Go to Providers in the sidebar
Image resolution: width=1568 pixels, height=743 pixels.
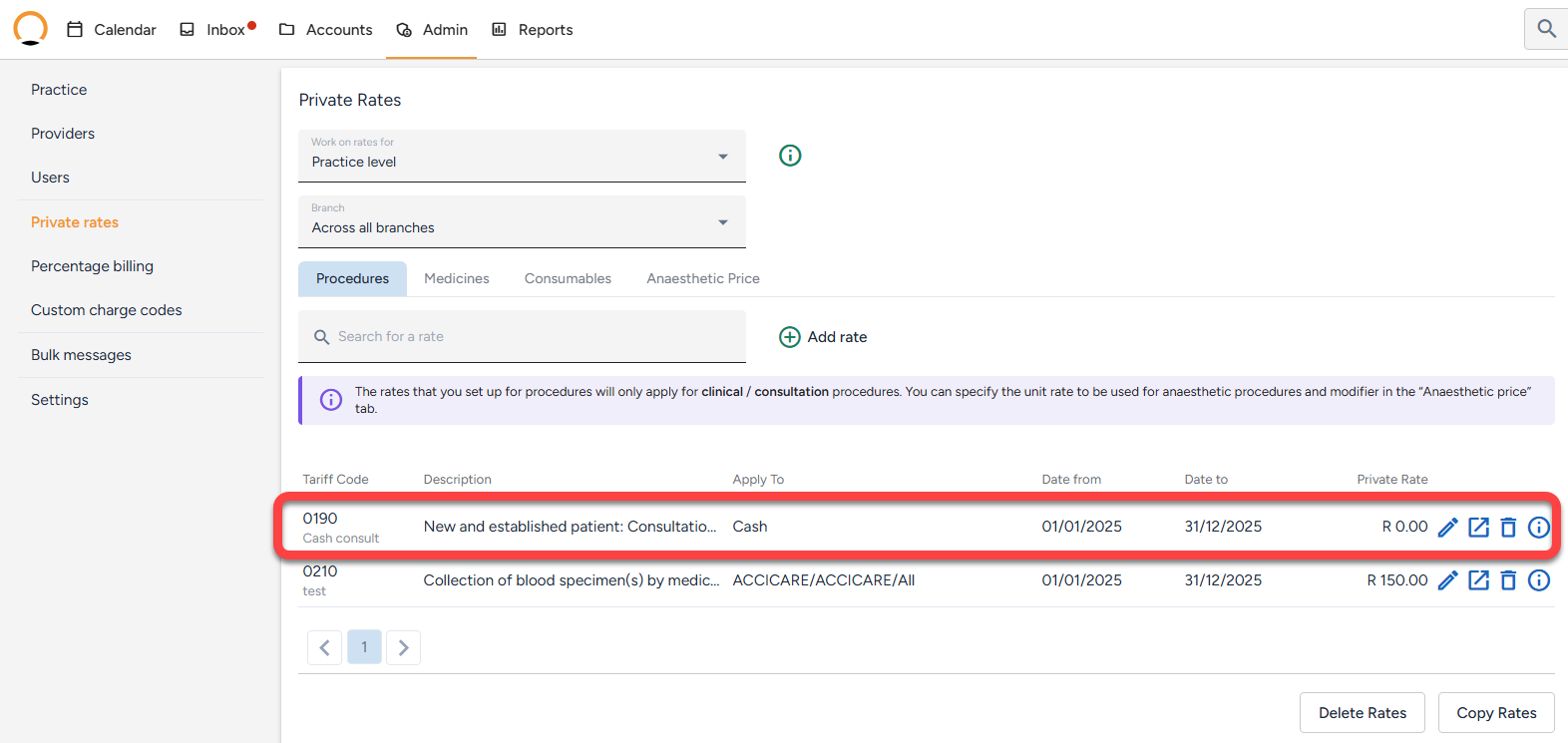pos(63,134)
